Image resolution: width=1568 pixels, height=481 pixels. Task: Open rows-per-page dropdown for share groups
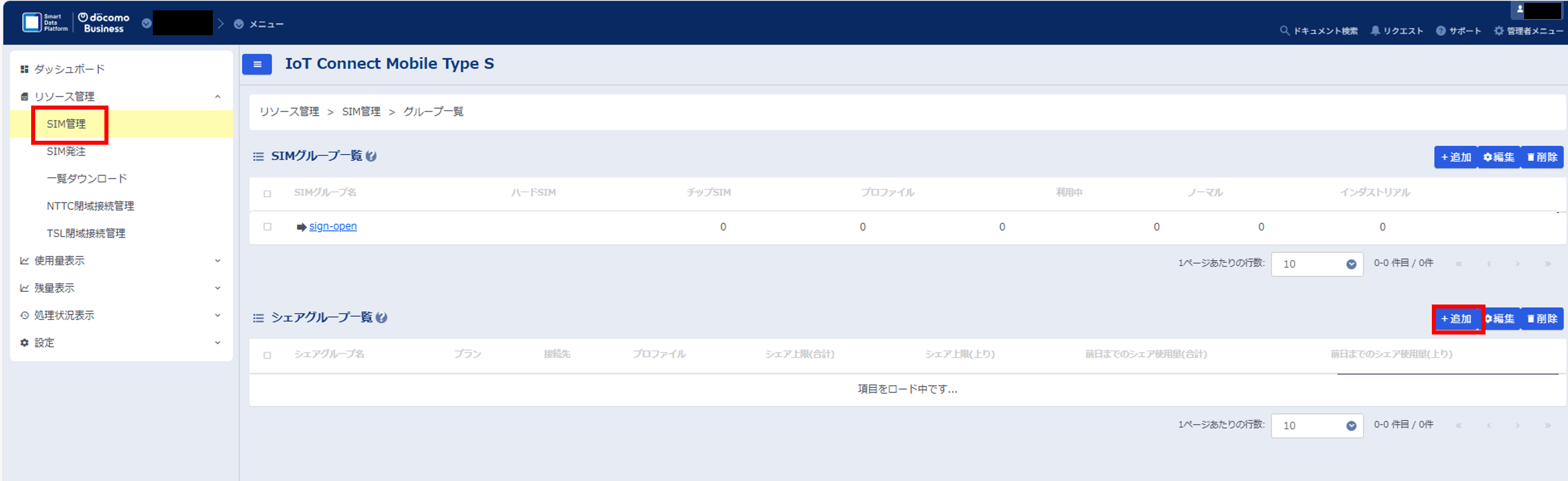tap(1317, 426)
